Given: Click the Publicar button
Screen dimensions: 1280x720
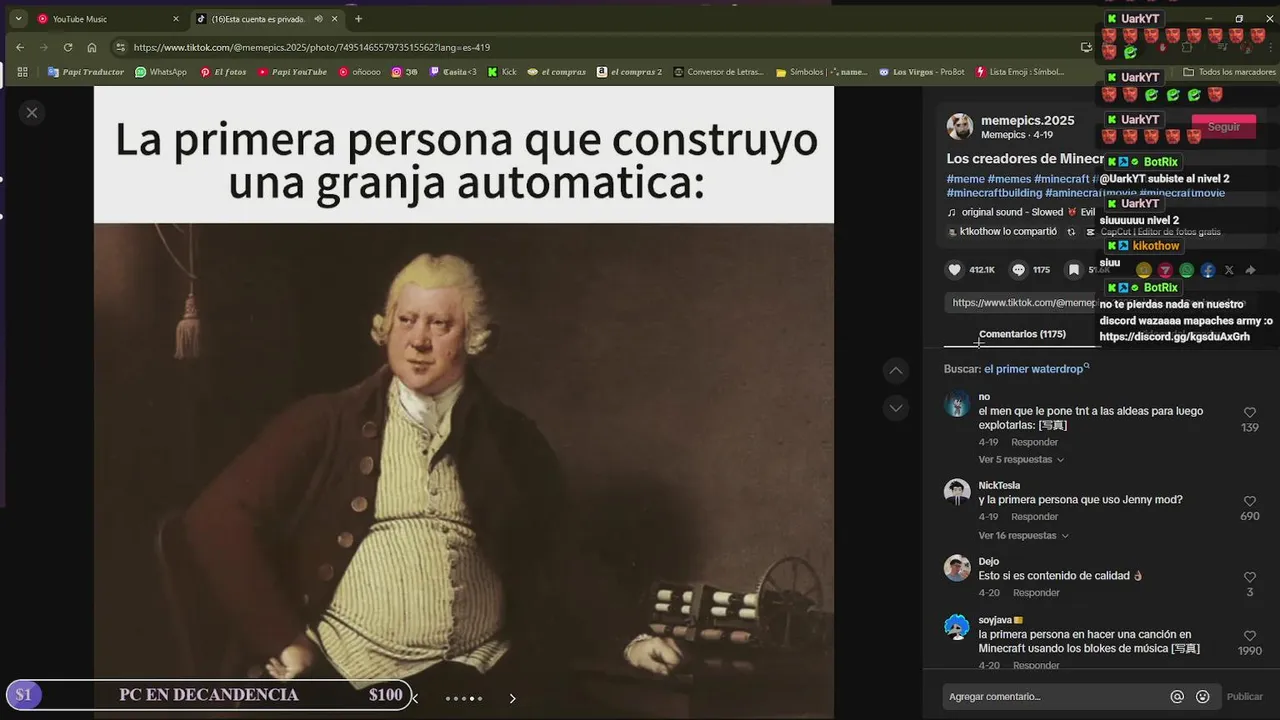Looking at the screenshot, I should pos(1245,697).
